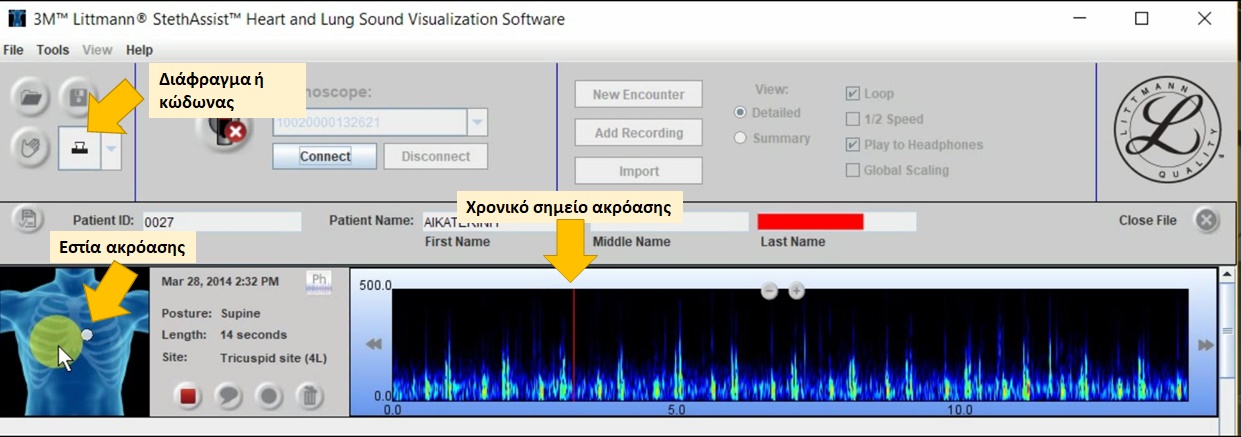This screenshot has width=1241, height=437.
Task: Delete recording with the trash can icon
Action: [x=311, y=396]
